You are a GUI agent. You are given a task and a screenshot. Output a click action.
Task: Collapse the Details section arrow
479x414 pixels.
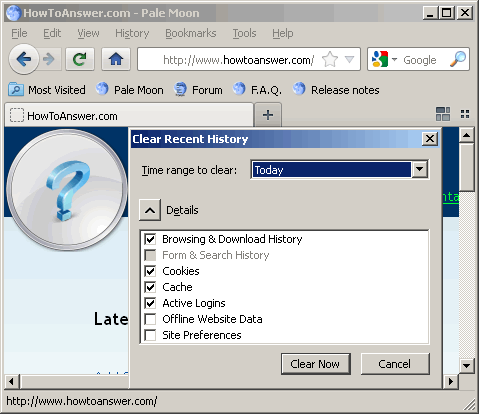[150, 210]
